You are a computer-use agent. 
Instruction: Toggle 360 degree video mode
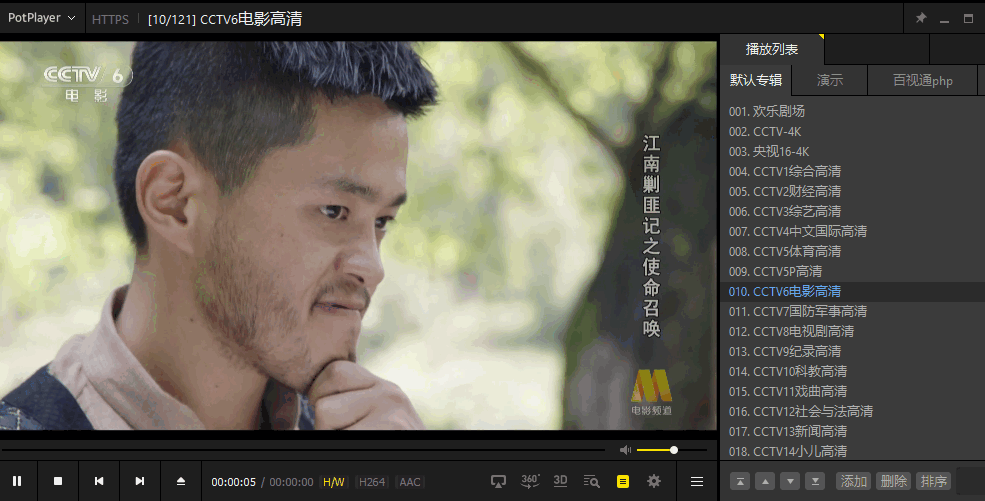click(x=530, y=481)
